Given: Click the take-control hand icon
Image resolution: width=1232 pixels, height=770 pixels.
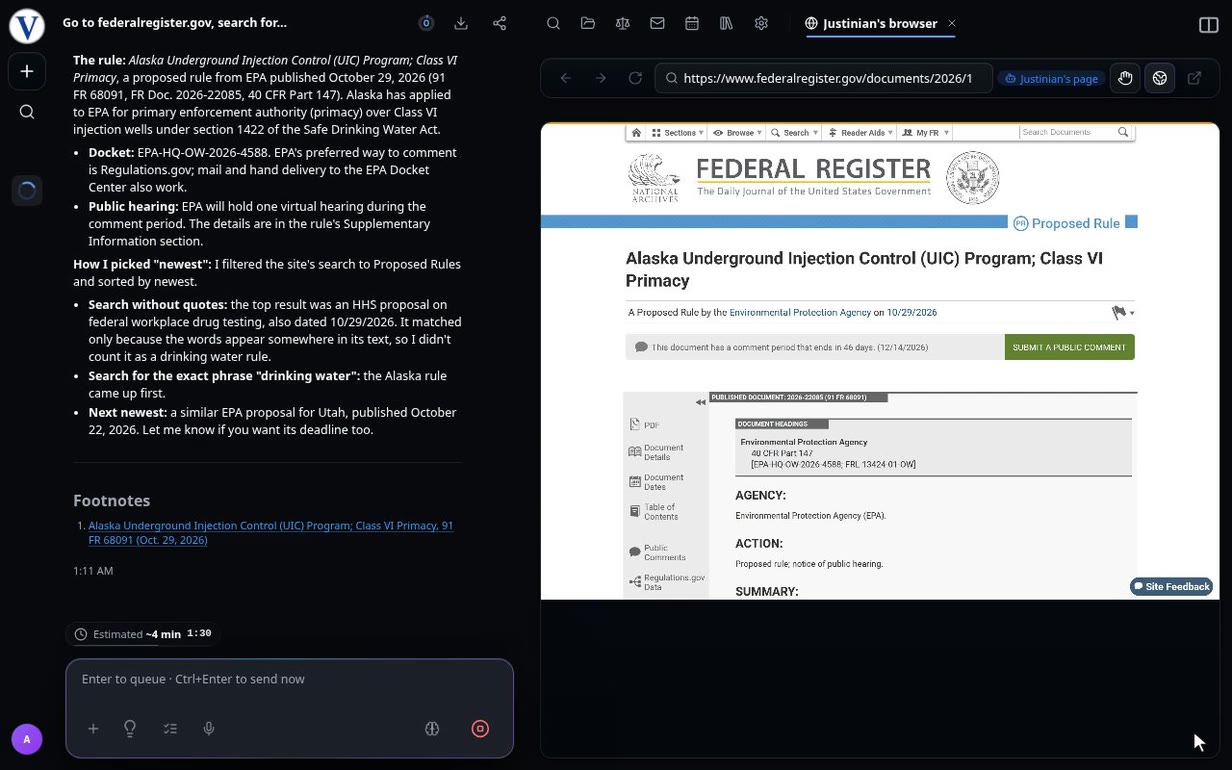Looking at the screenshot, I should (1125, 78).
